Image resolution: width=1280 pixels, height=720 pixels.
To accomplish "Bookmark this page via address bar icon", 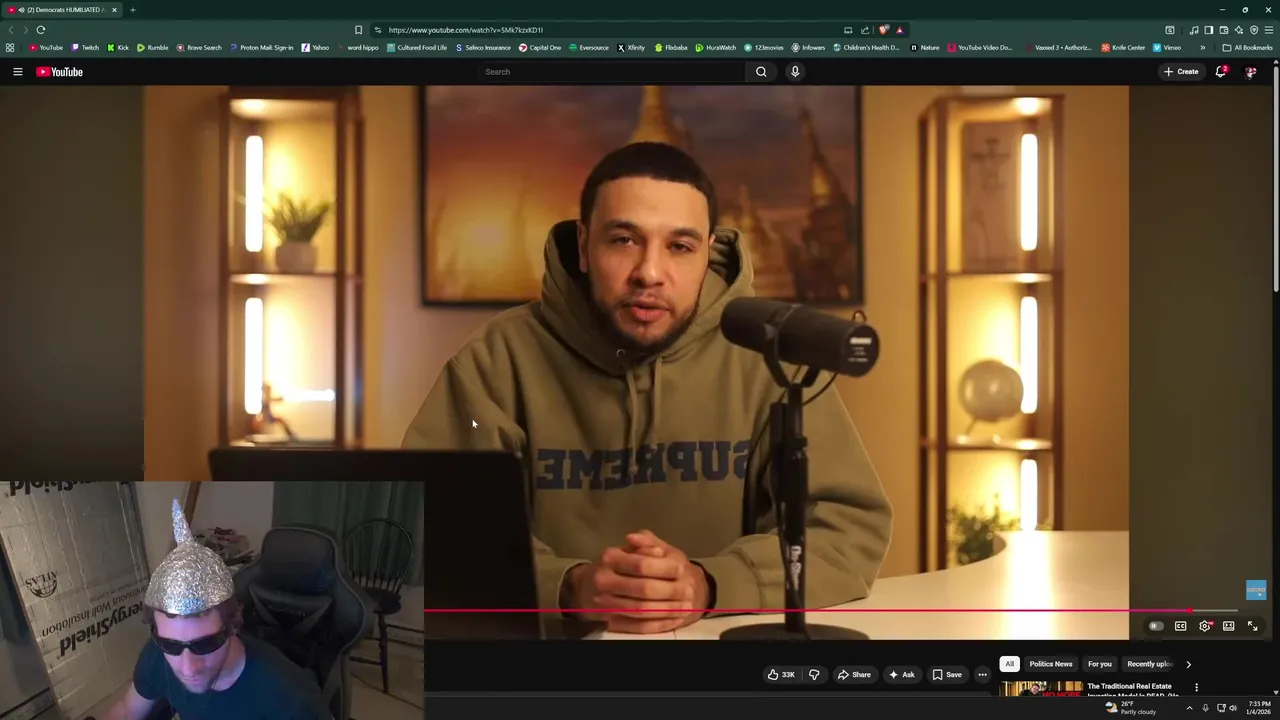I will [358, 30].
